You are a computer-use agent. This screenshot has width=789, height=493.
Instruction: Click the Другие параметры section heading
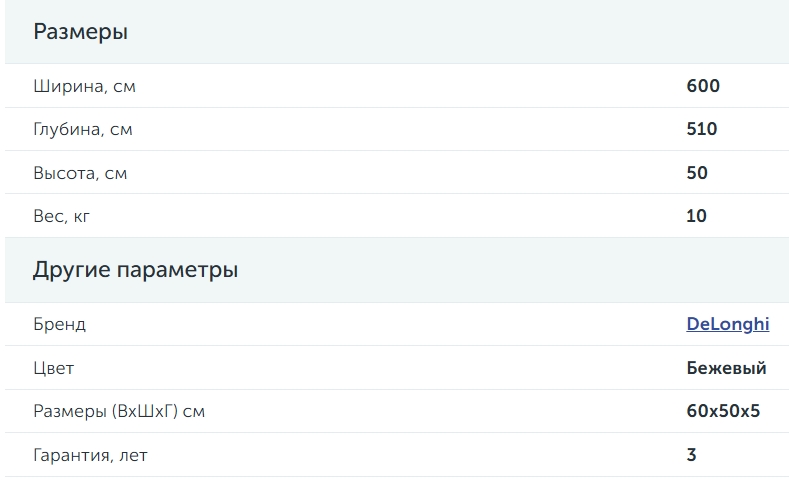click(x=135, y=270)
